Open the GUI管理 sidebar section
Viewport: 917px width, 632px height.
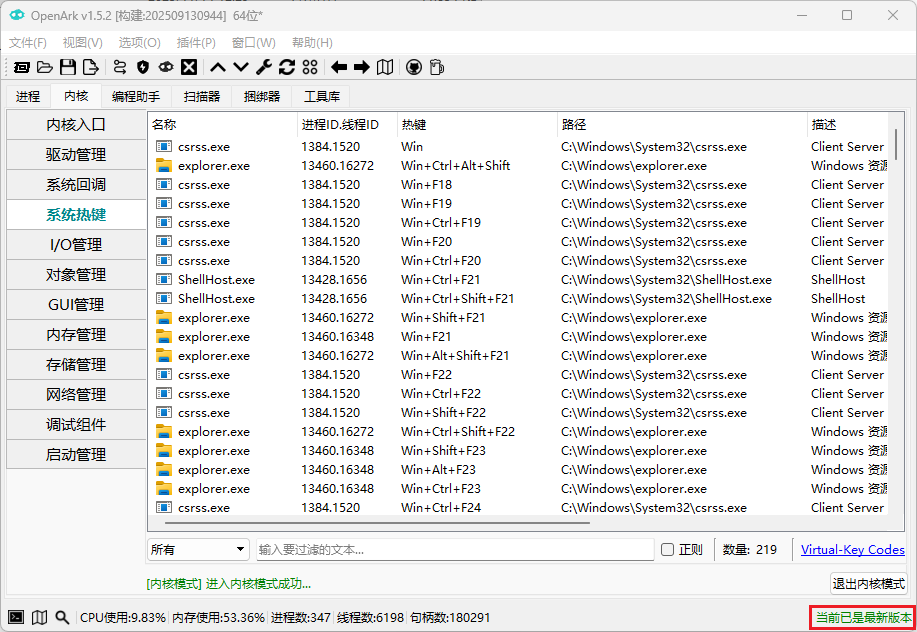pos(76,305)
